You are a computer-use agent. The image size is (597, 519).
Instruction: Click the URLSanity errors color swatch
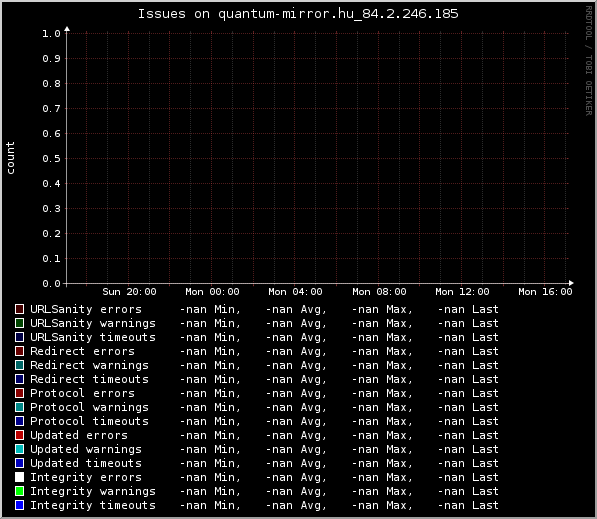tap(19, 309)
